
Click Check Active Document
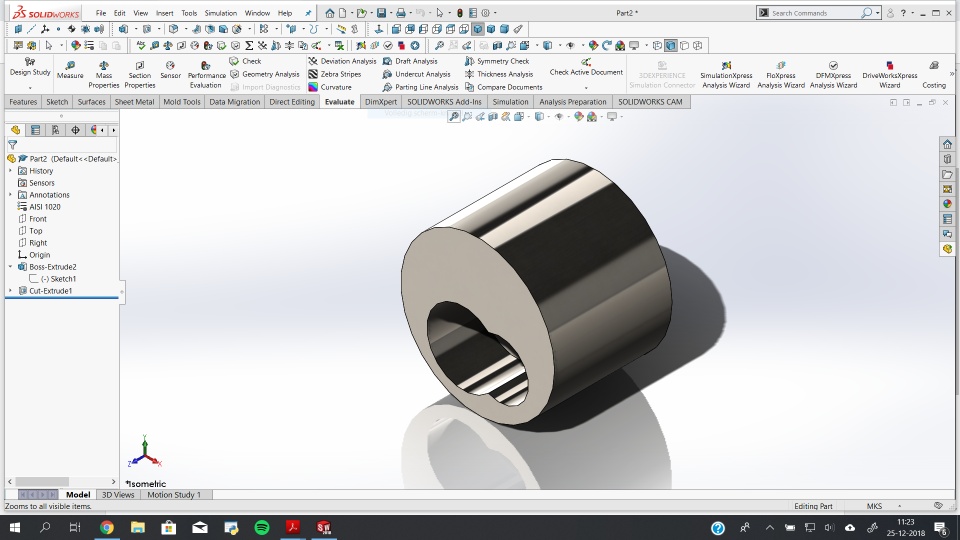coord(586,67)
